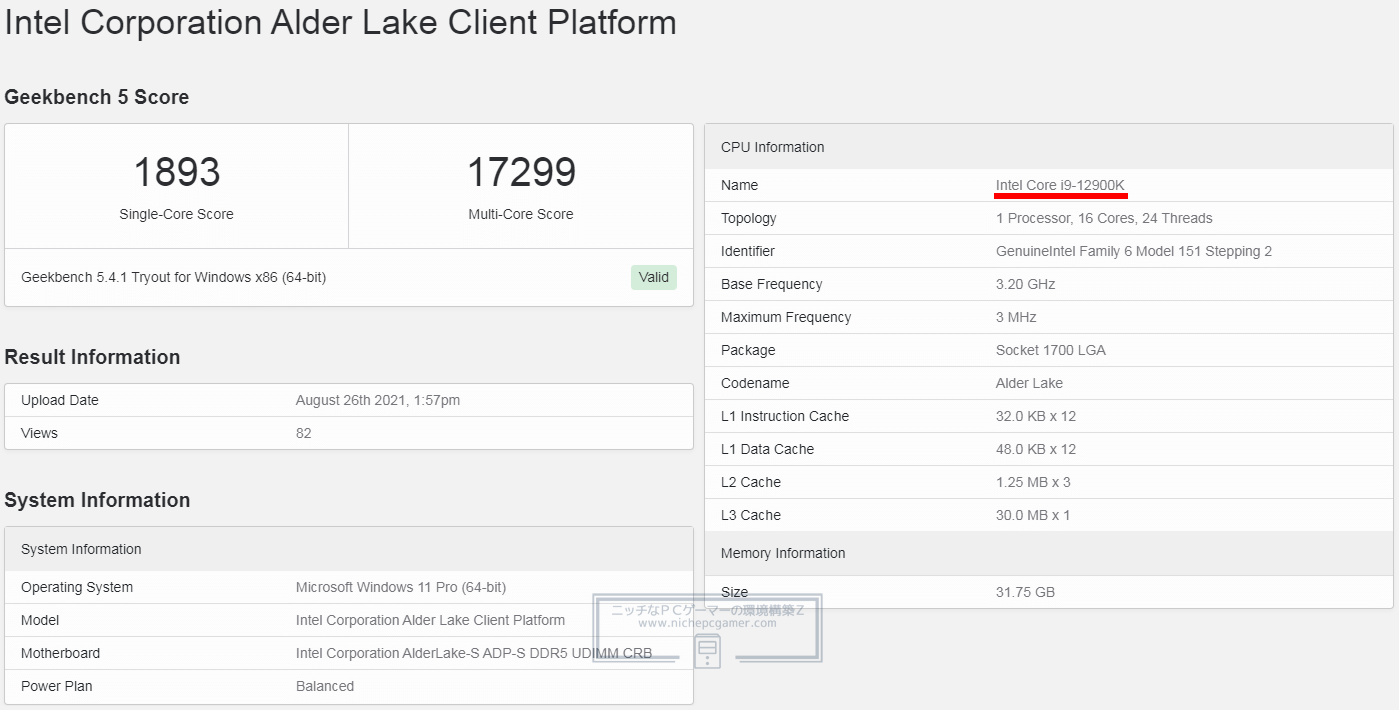Select the 31.75 GB memory size value
Screen dimensions: 1399x710
1025,592
